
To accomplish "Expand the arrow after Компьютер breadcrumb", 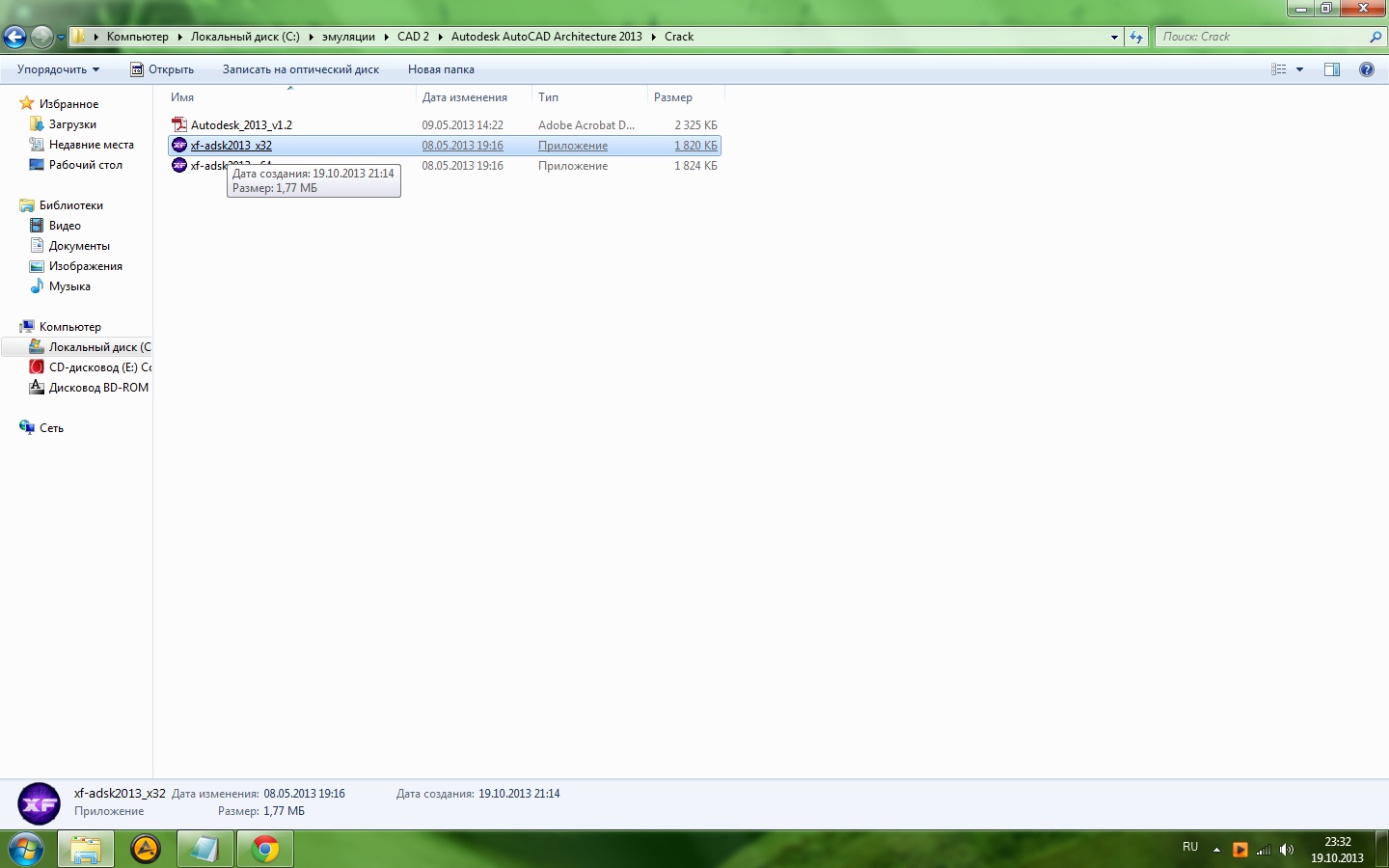I will click(179, 37).
